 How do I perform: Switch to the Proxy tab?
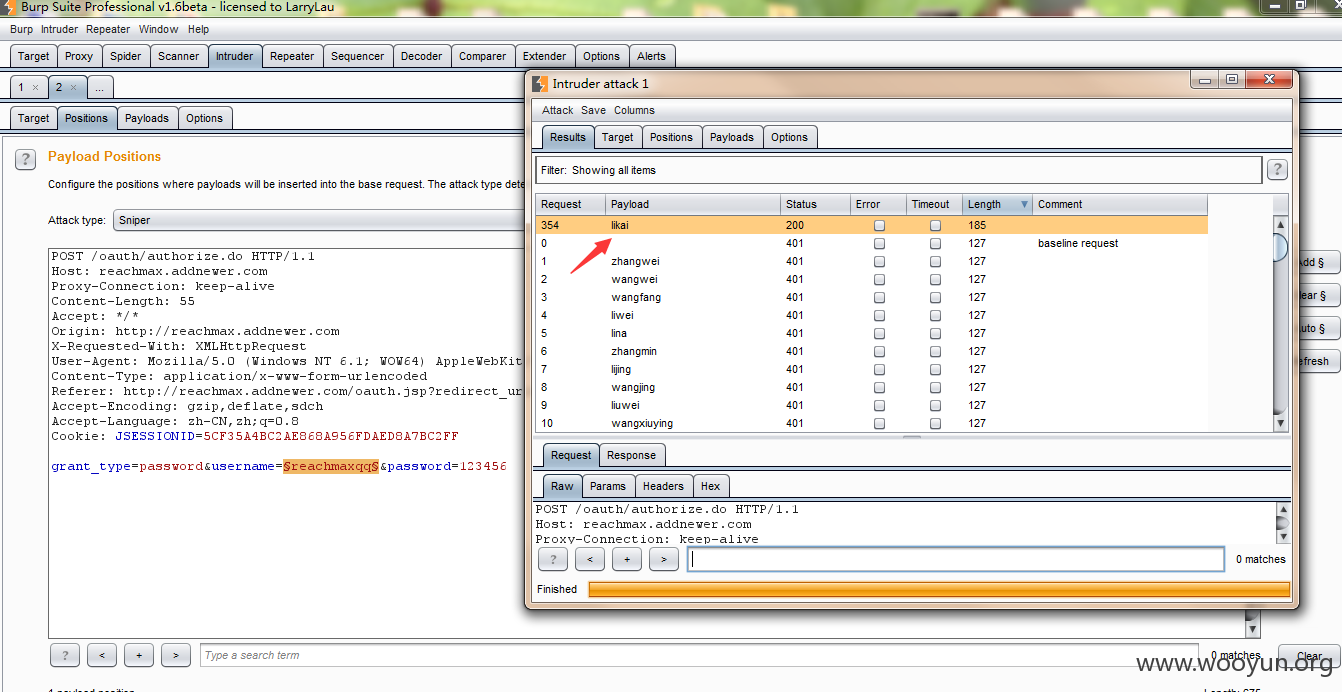[79, 57]
